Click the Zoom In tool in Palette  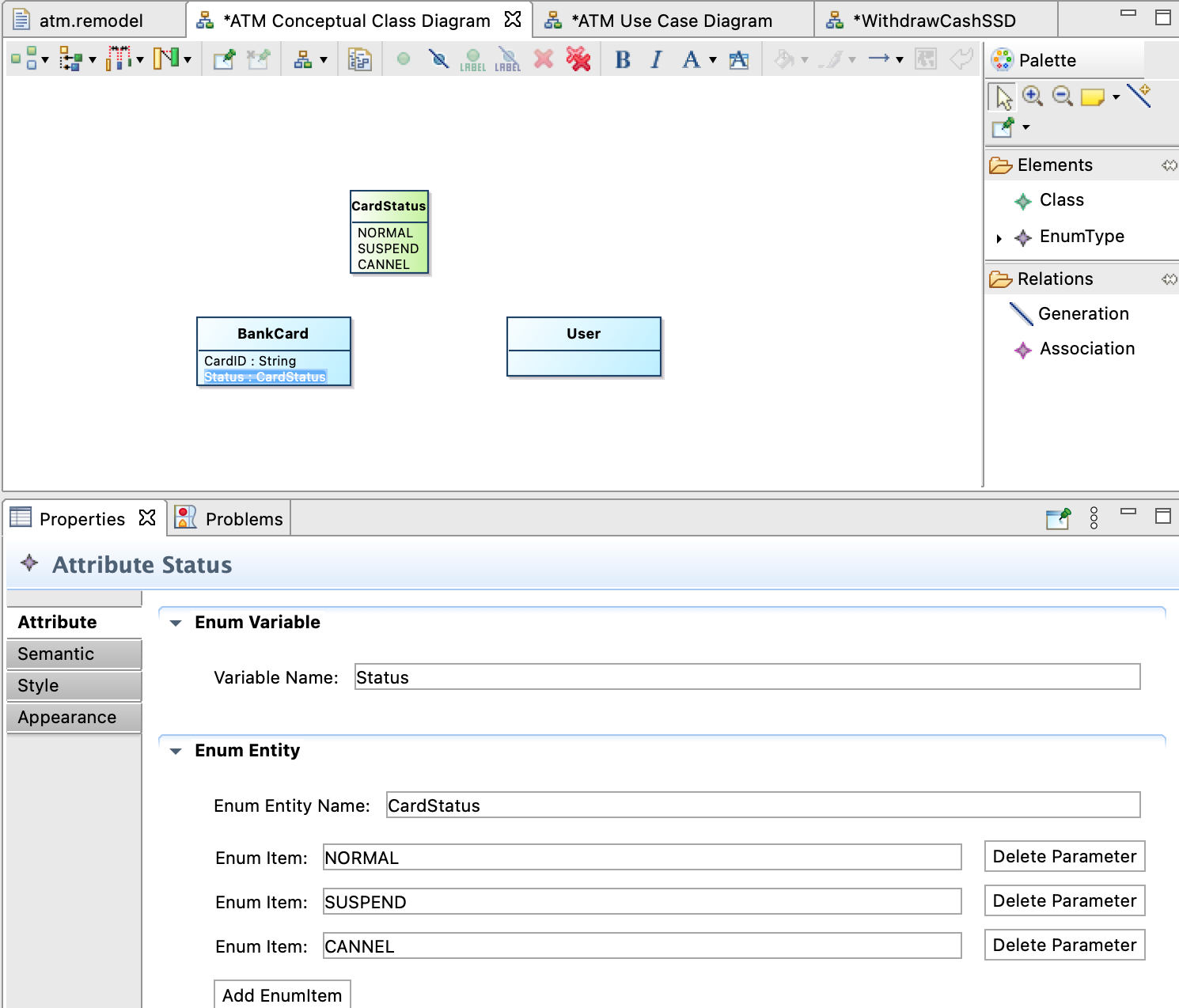[x=1033, y=97]
